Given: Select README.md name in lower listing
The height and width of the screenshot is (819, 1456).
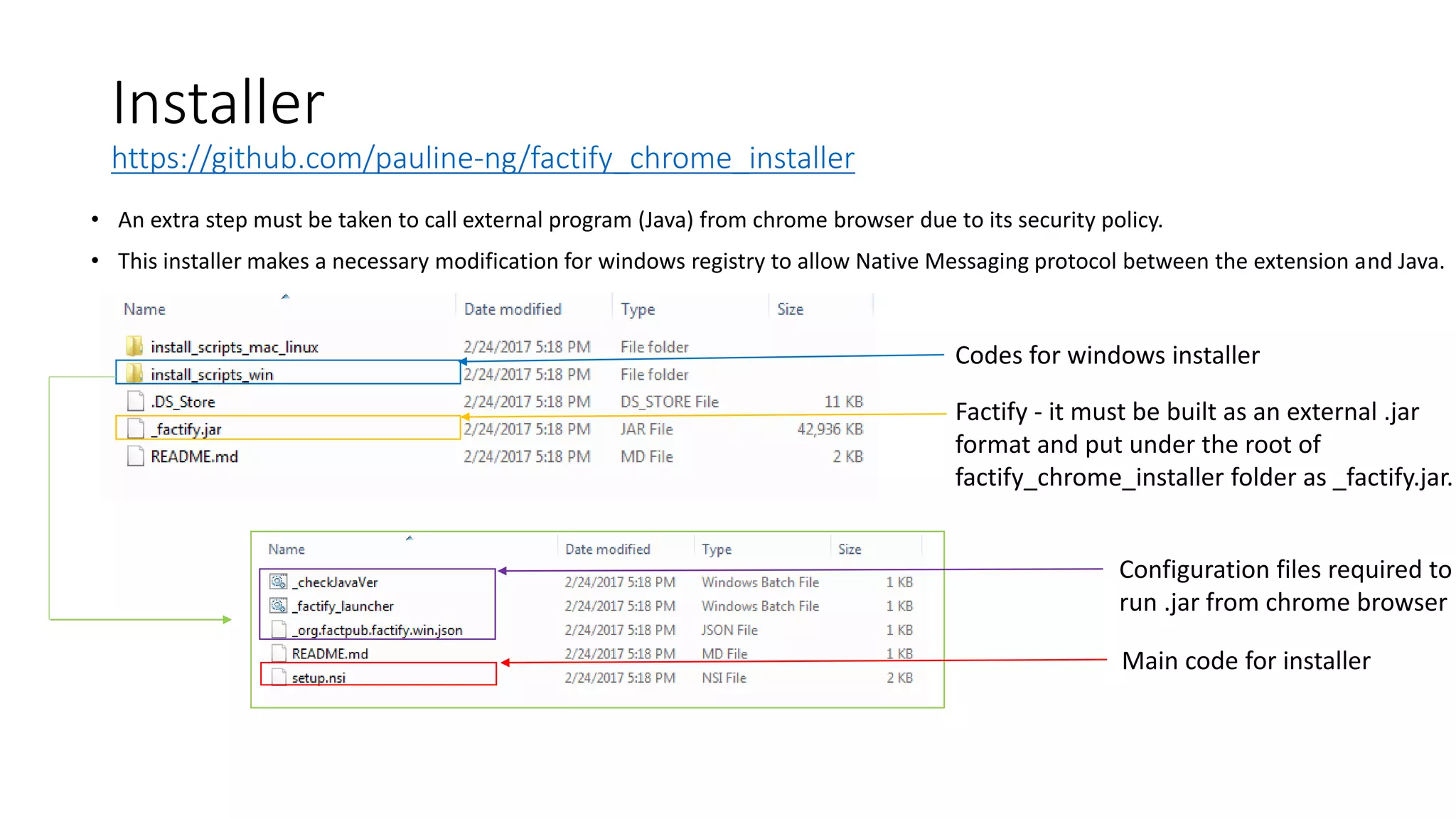Looking at the screenshot, I should pos(330,653).
